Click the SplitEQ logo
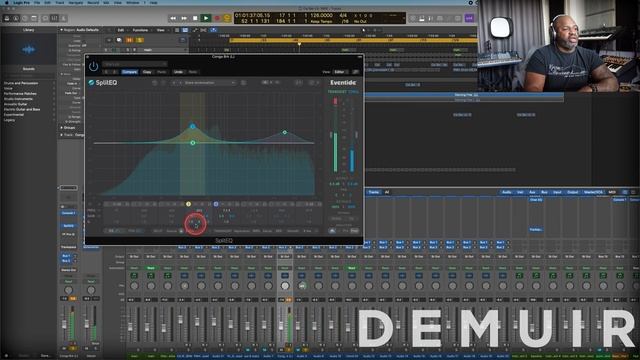Screen dimensions: 640x360 click(103, 83)
